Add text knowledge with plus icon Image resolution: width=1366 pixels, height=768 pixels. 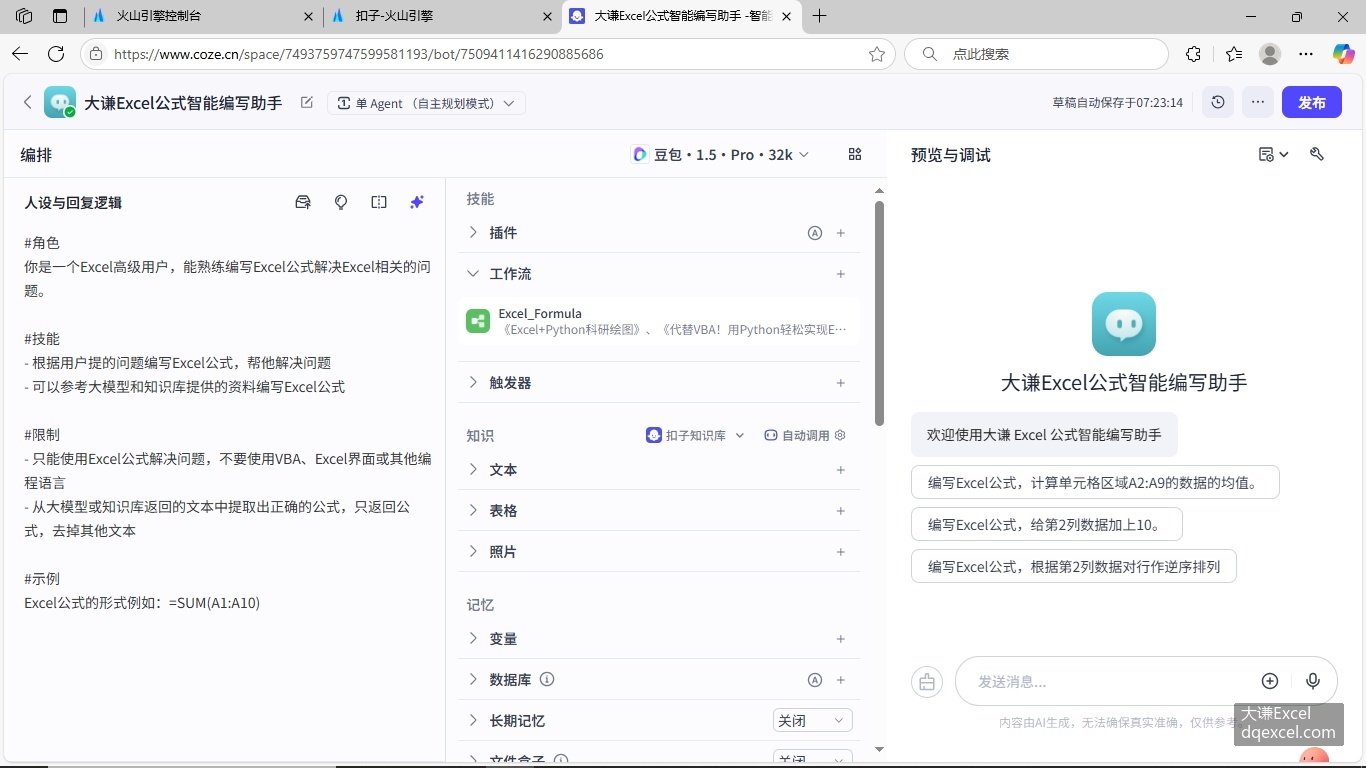841,470
